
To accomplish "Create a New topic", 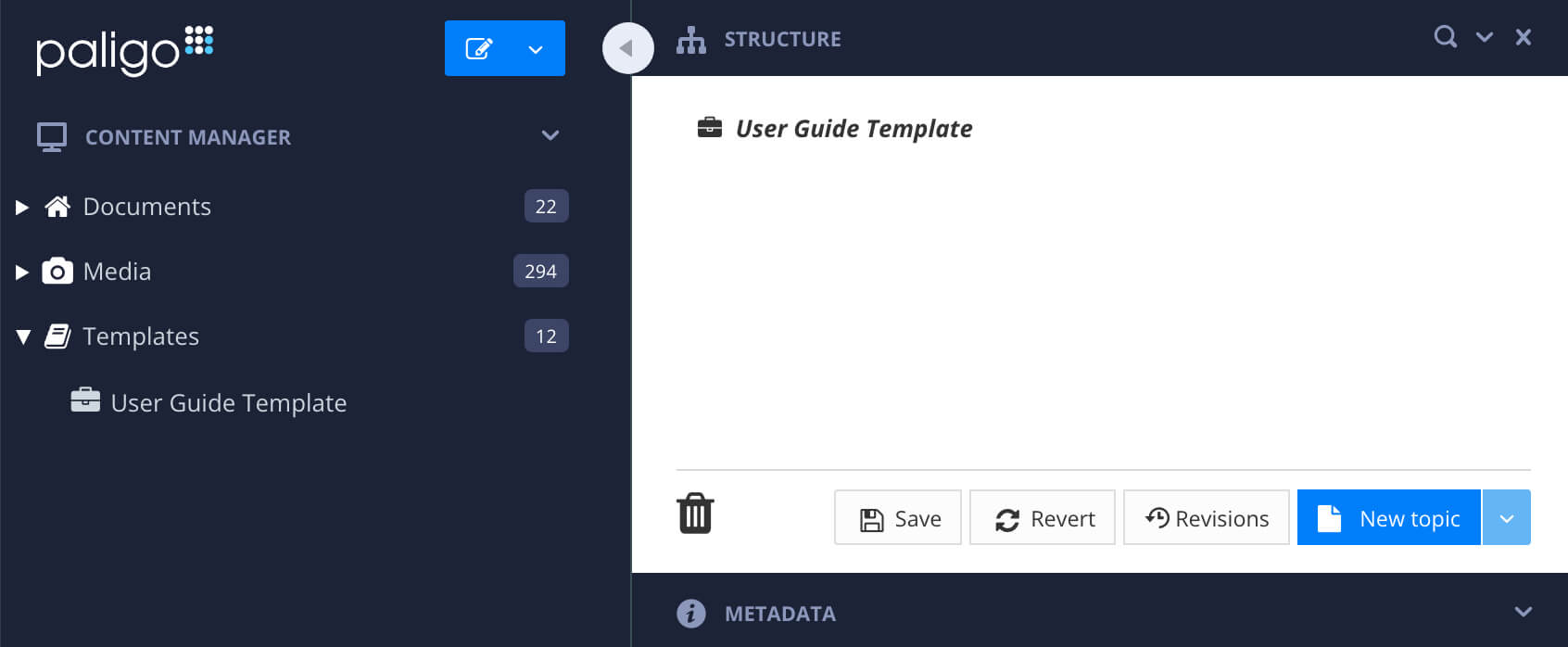I will 1389,517.
